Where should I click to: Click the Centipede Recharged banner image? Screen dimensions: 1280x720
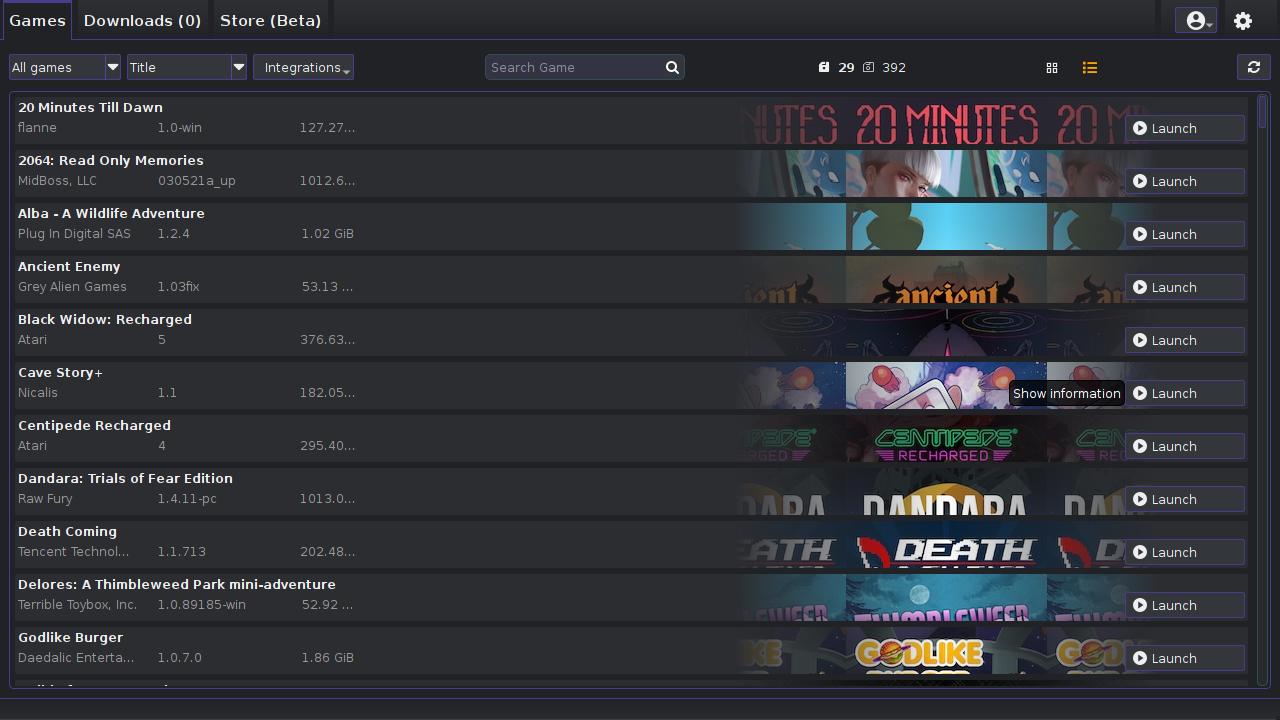[x=946, y=438]
